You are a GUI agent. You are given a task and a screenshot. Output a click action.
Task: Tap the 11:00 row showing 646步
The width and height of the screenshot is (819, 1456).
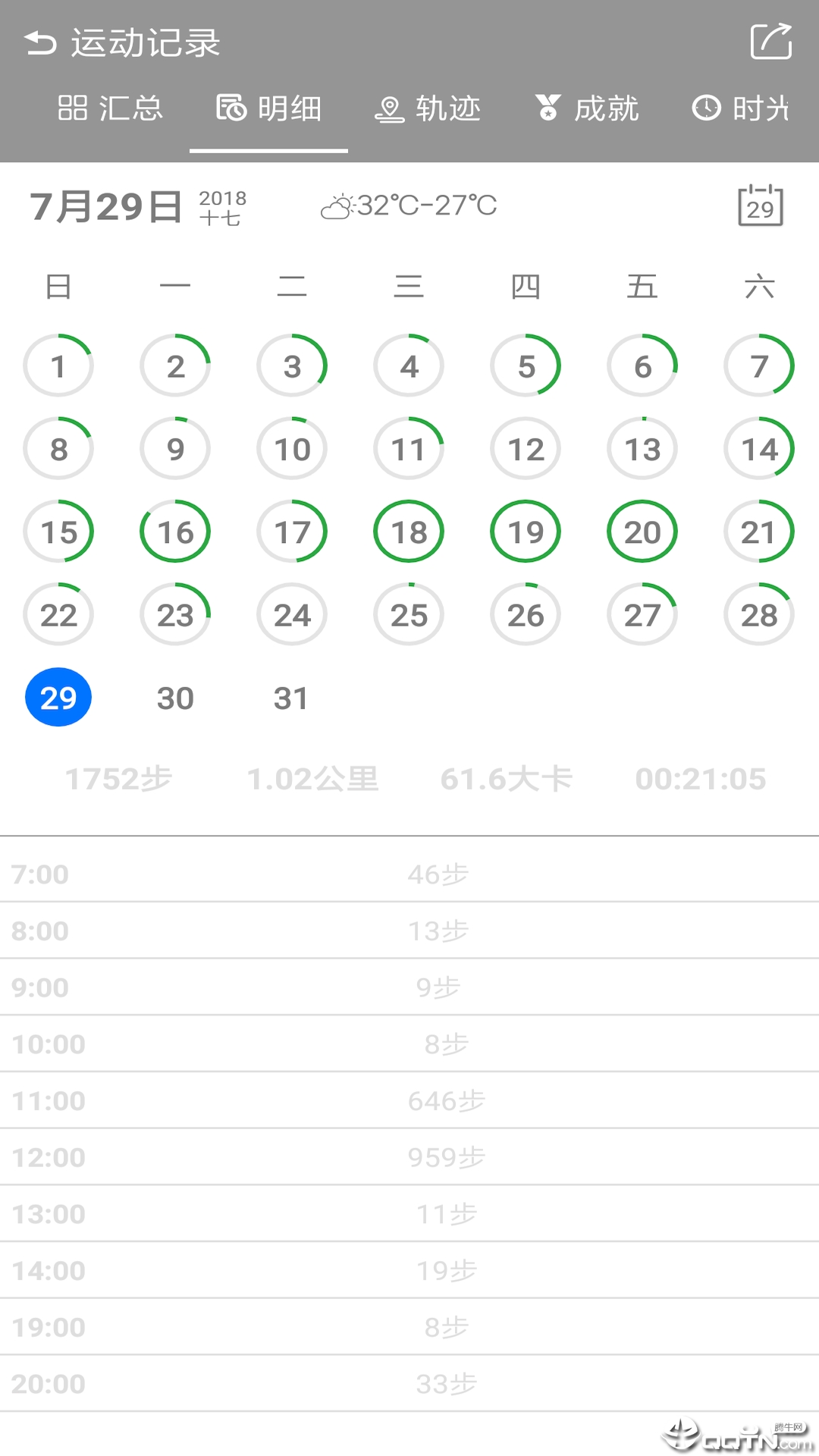click(x=409, y=1100)
